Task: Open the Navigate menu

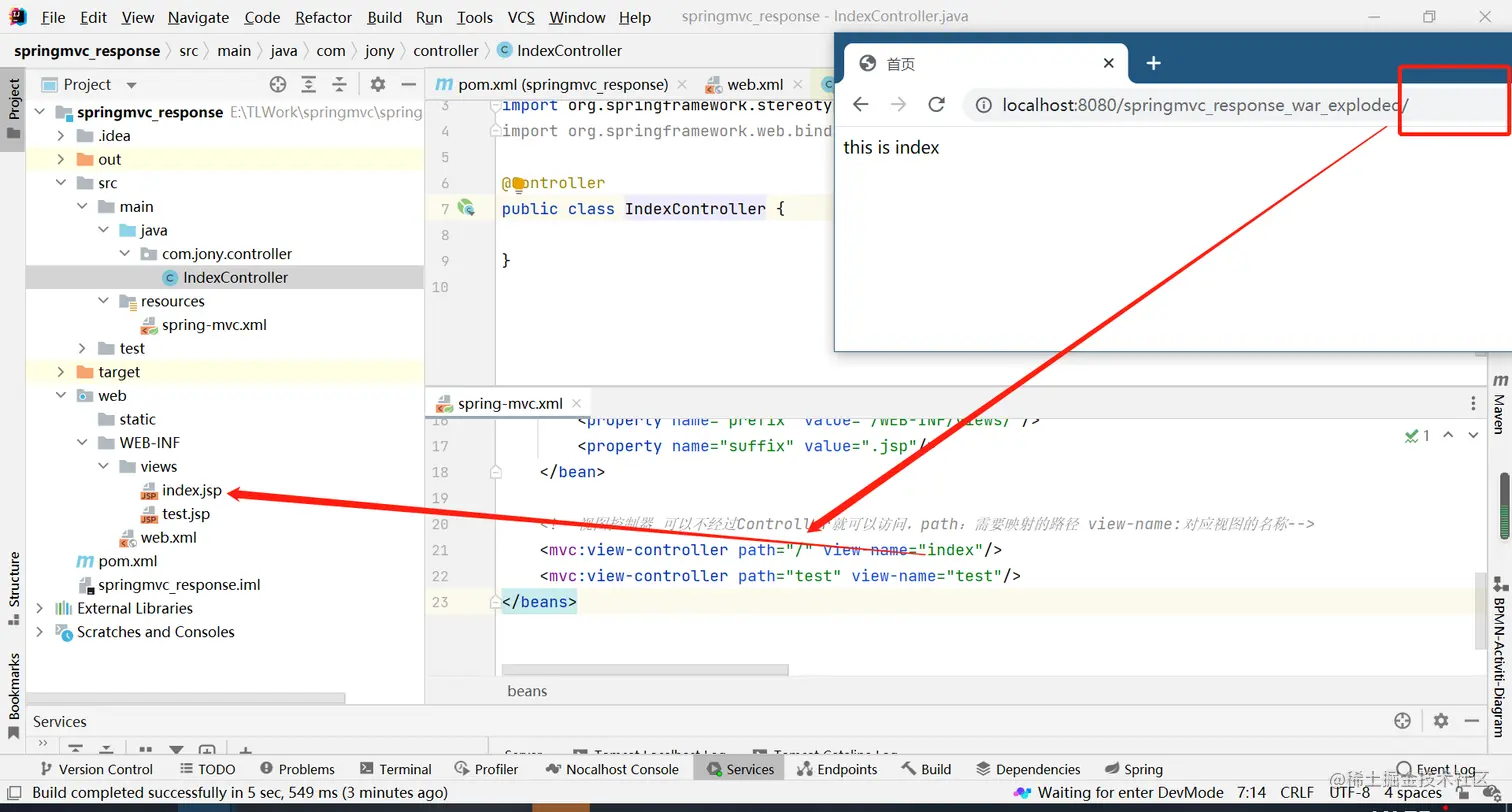Action: click(x=198, y=17)
